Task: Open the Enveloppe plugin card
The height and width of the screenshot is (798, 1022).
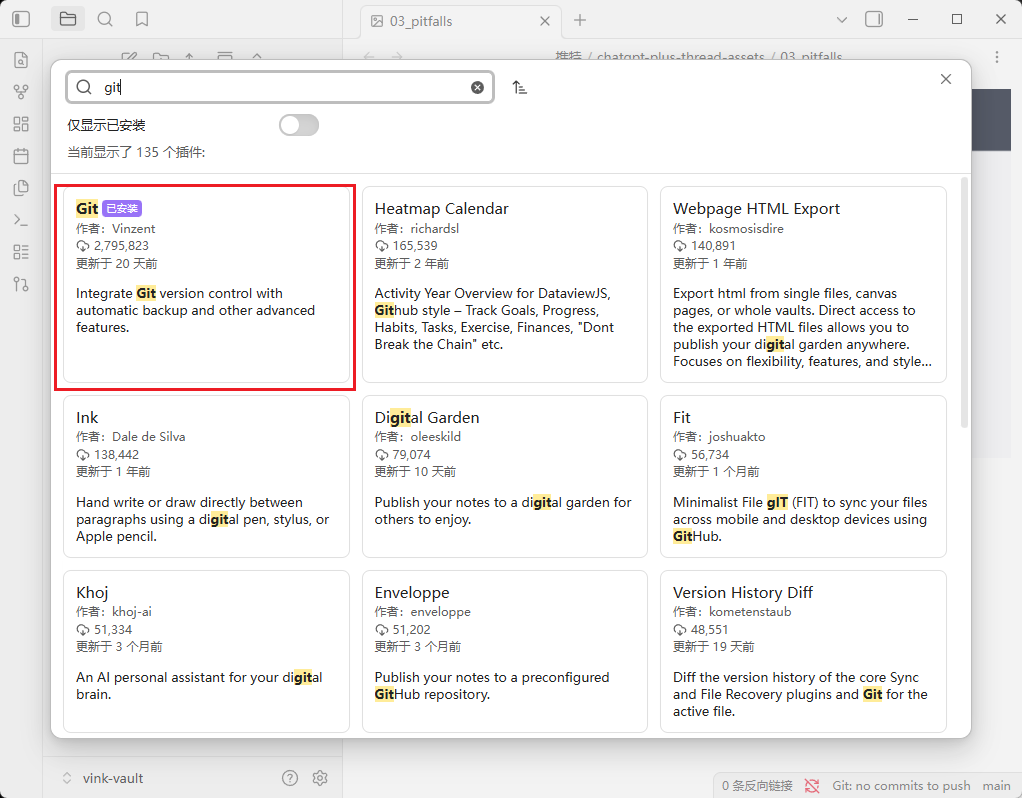Action: pos(504,651)
